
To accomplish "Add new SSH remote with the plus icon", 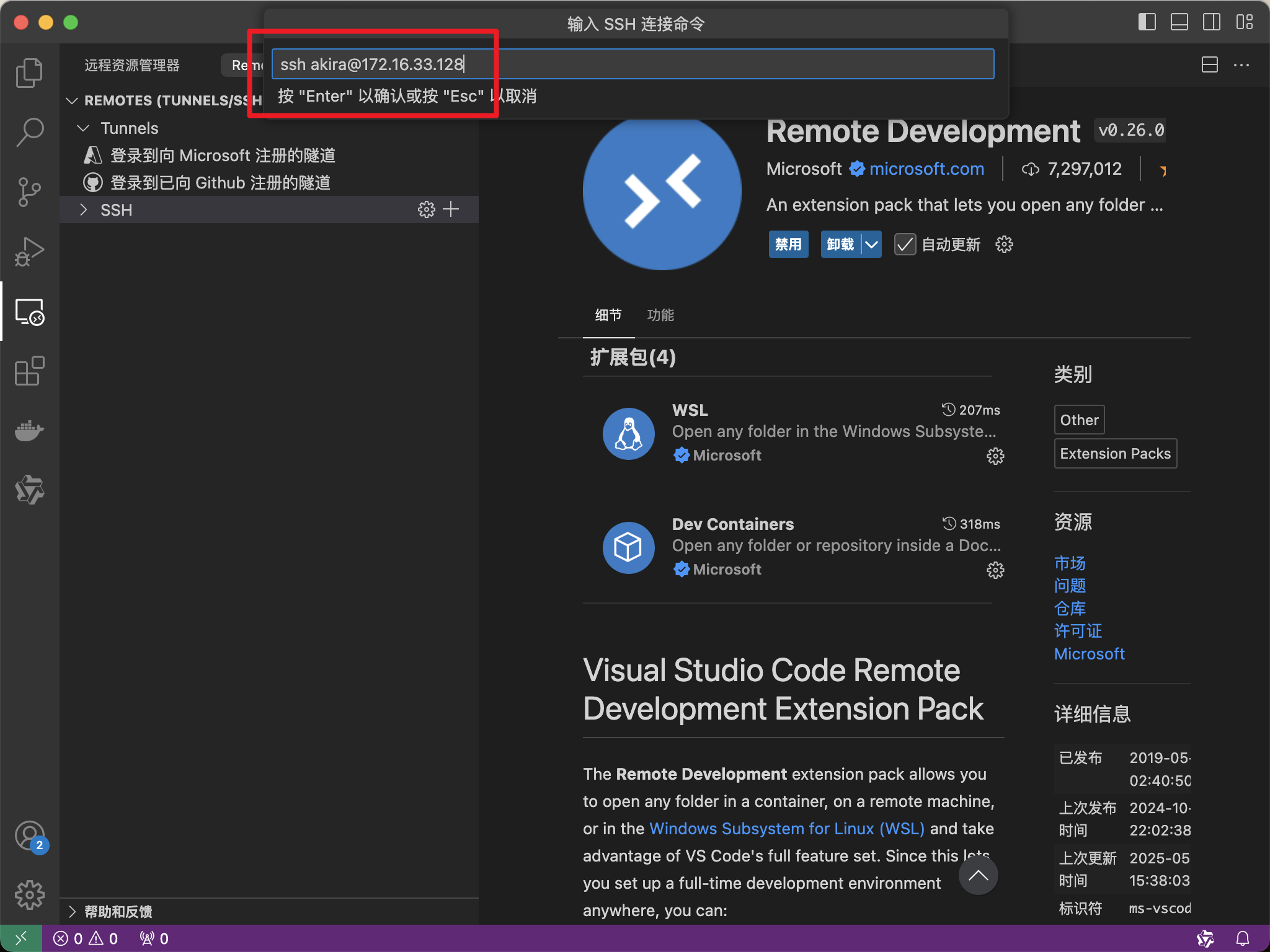I will click(451, 209).
